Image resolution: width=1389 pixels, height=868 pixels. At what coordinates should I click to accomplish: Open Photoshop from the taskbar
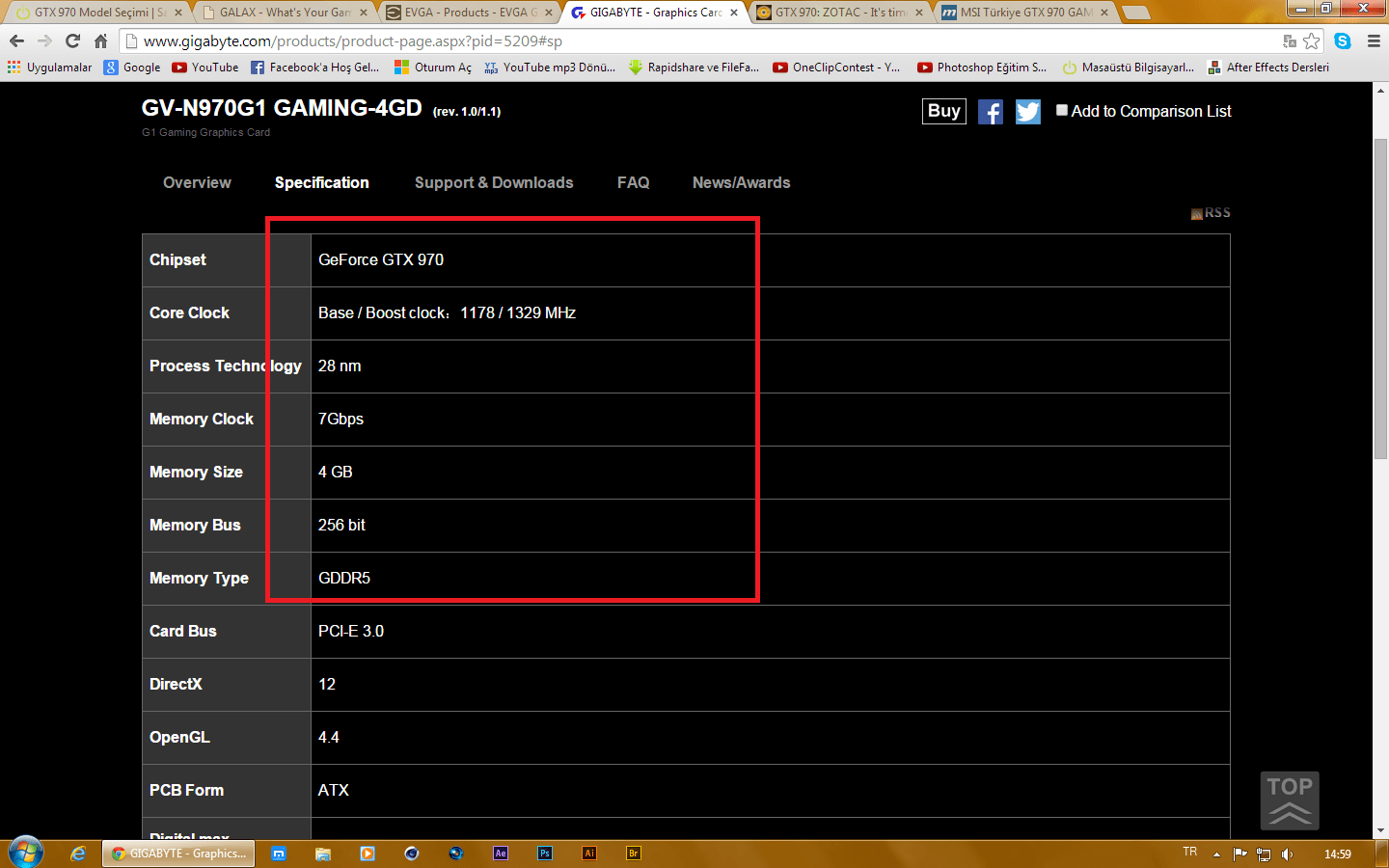[x=545, y=854]
